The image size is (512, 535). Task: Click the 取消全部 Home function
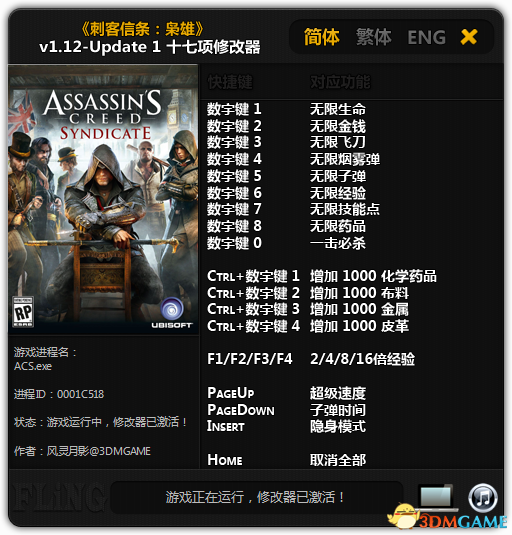[338, 460]
